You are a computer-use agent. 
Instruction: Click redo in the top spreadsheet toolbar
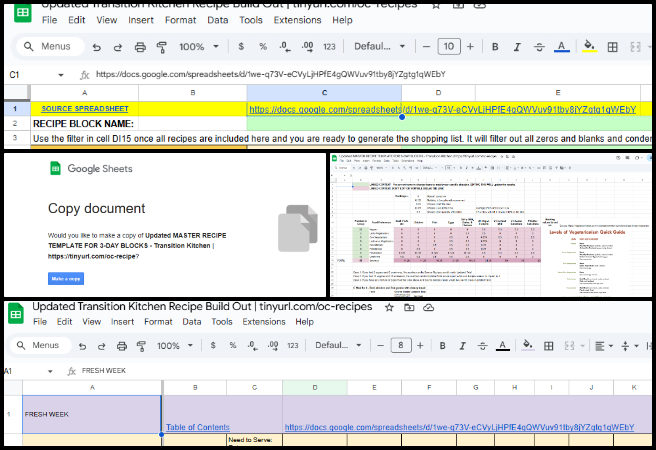click(118, 47)
